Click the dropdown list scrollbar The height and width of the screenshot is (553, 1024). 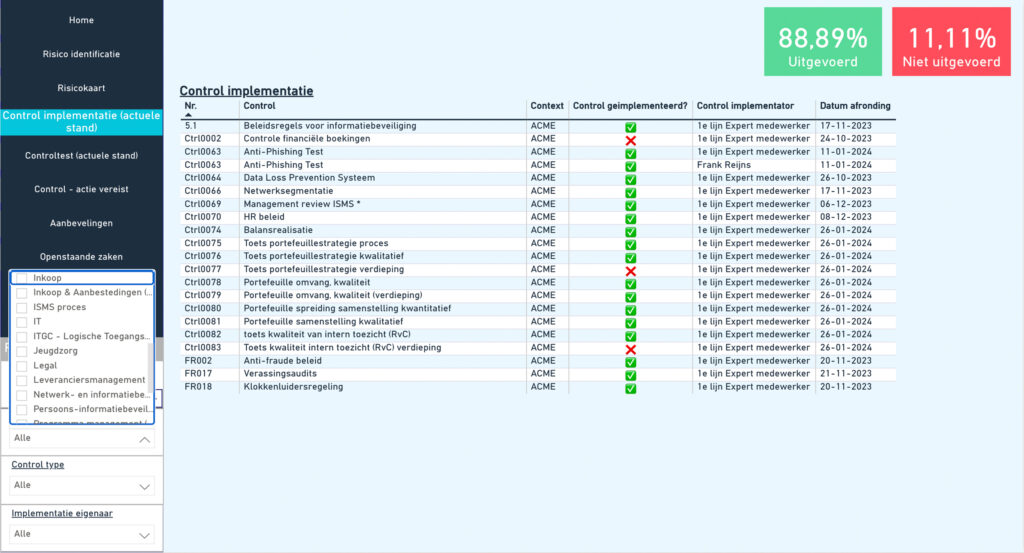pos(151,366)
